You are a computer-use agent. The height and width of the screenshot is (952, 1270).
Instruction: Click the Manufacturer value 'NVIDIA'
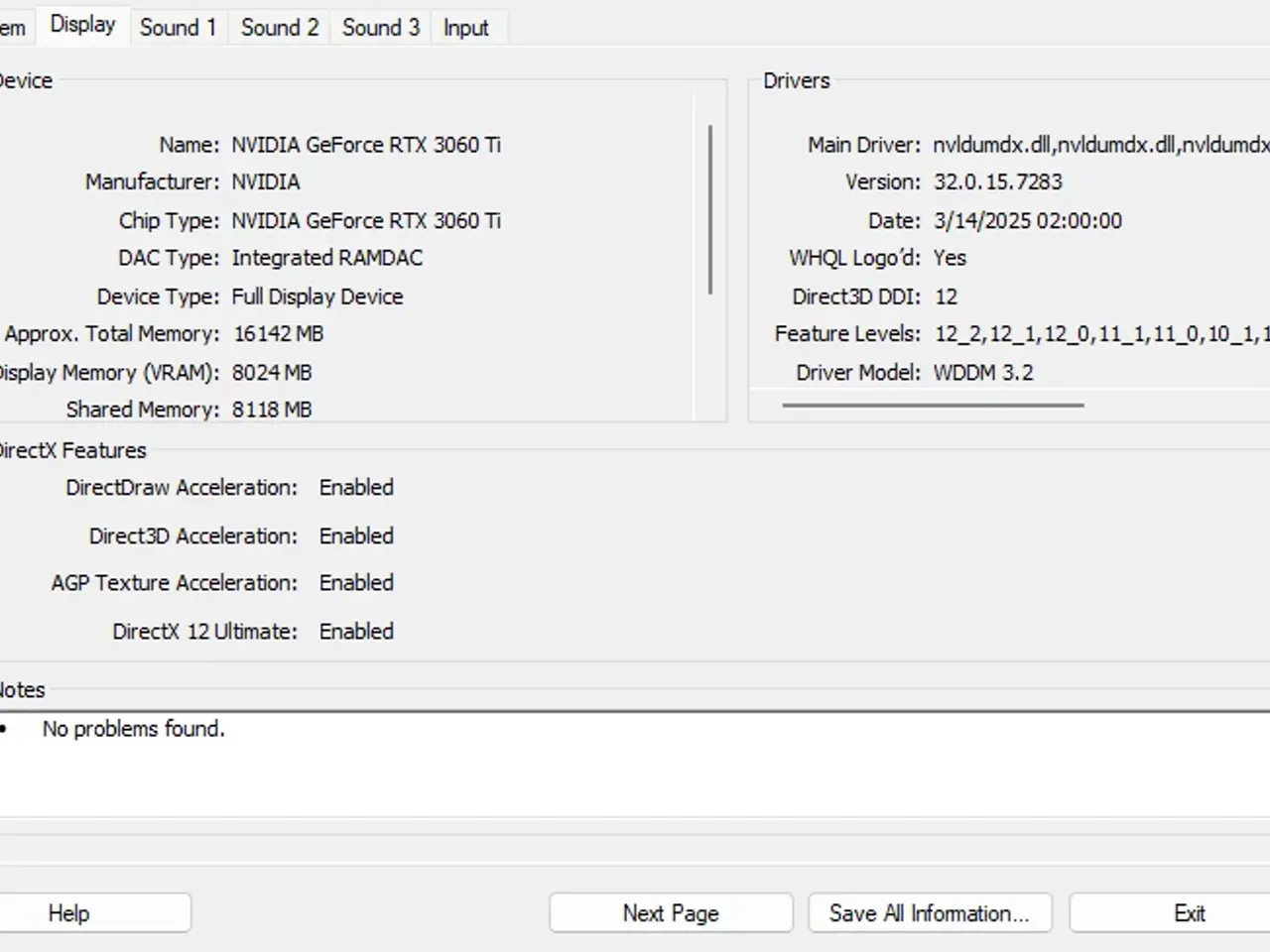tap(266, 182)
